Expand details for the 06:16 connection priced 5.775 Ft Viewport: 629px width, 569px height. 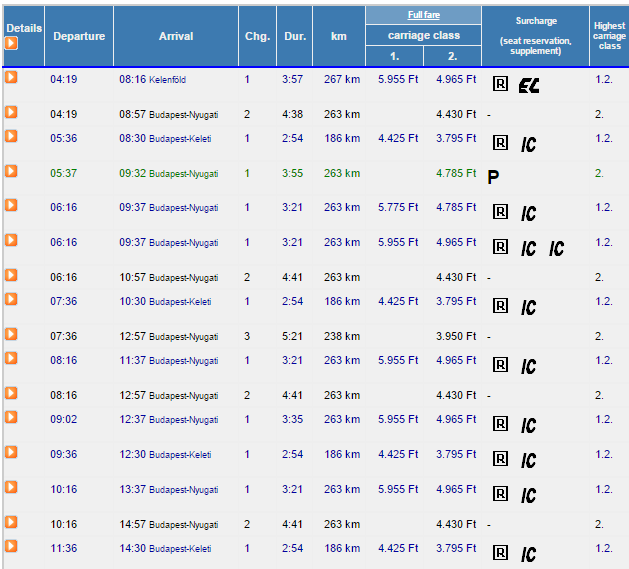(x=11, y=205)
